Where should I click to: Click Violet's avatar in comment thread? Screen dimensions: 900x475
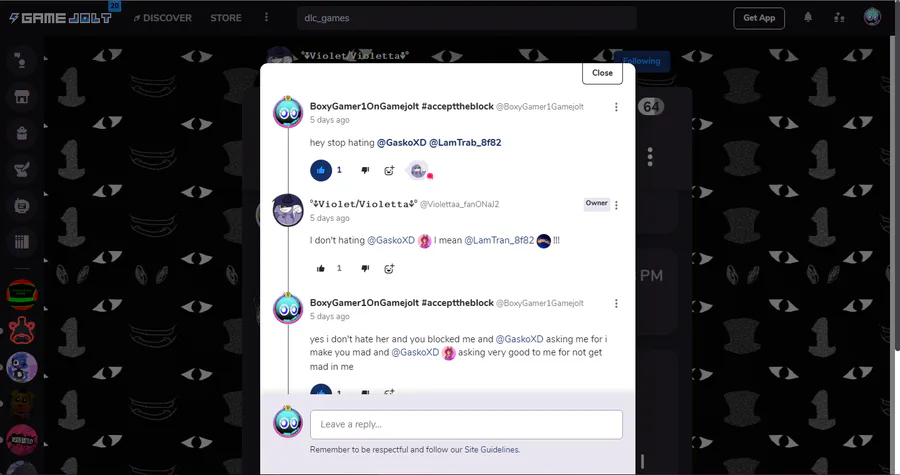pyautogui.click(x=288, y=210)
